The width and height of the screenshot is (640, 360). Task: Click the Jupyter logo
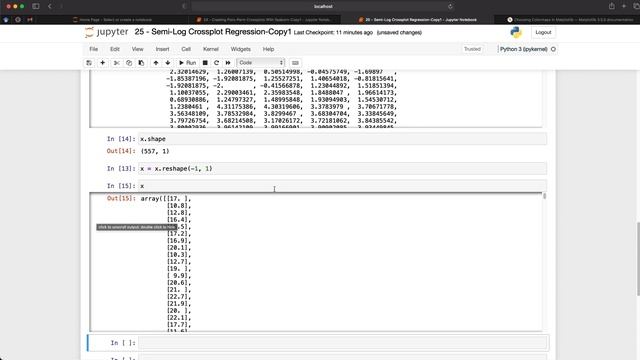pos(107,32)
